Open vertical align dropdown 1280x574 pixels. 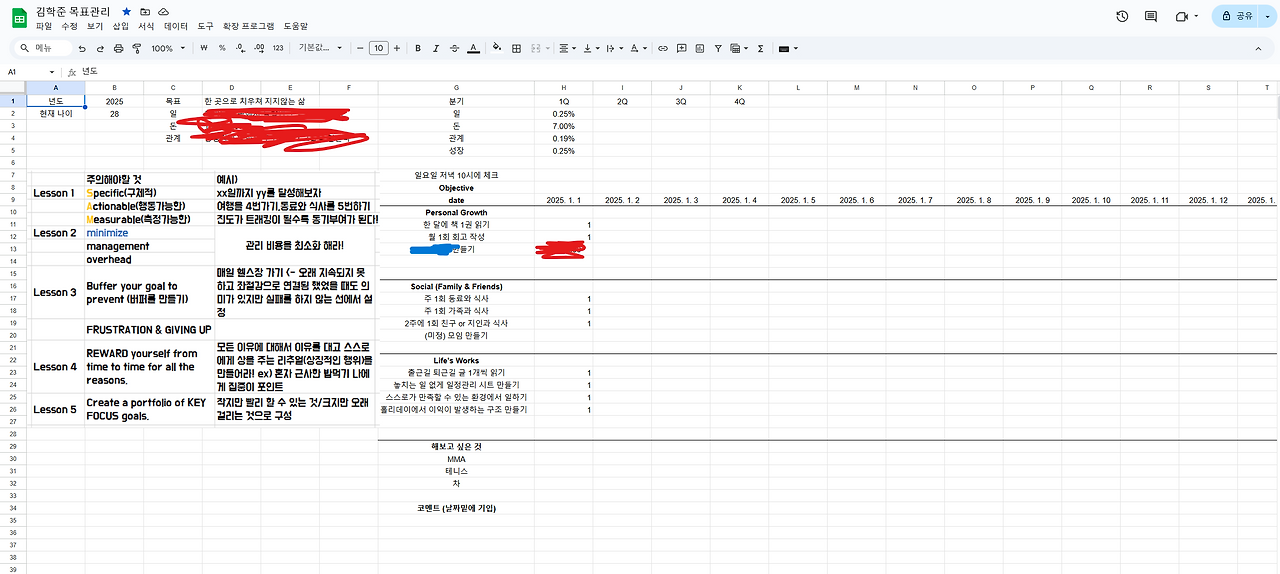coord(590,48)
